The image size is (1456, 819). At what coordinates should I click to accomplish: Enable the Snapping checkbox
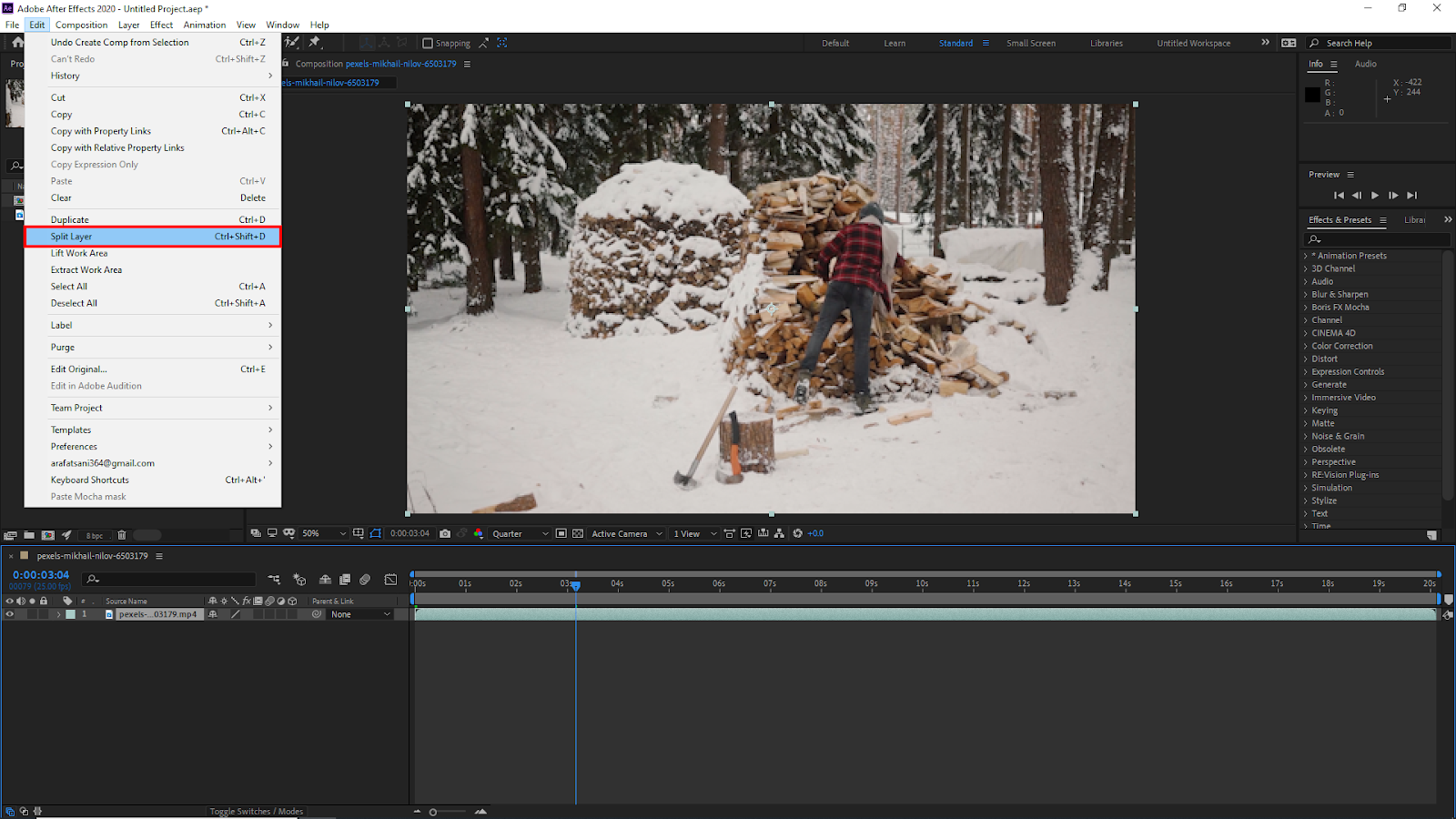(428, 43)
